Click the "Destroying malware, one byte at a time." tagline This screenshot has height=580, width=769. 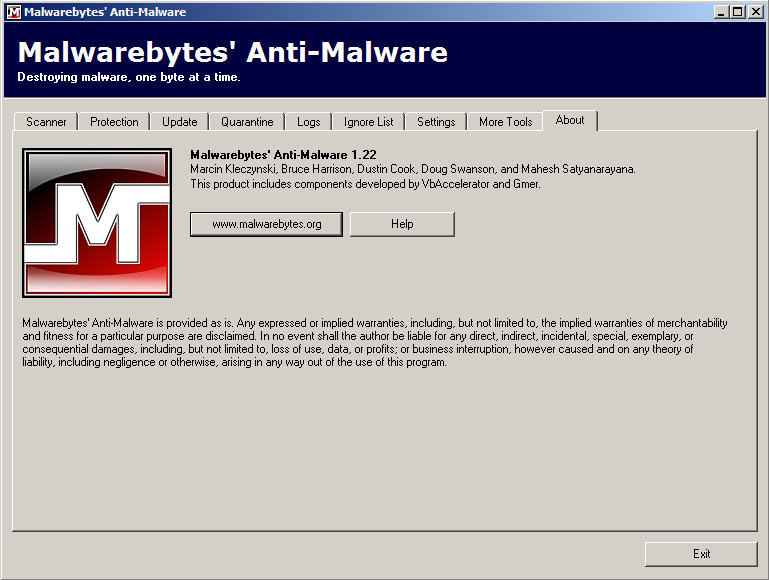(129, 77)
